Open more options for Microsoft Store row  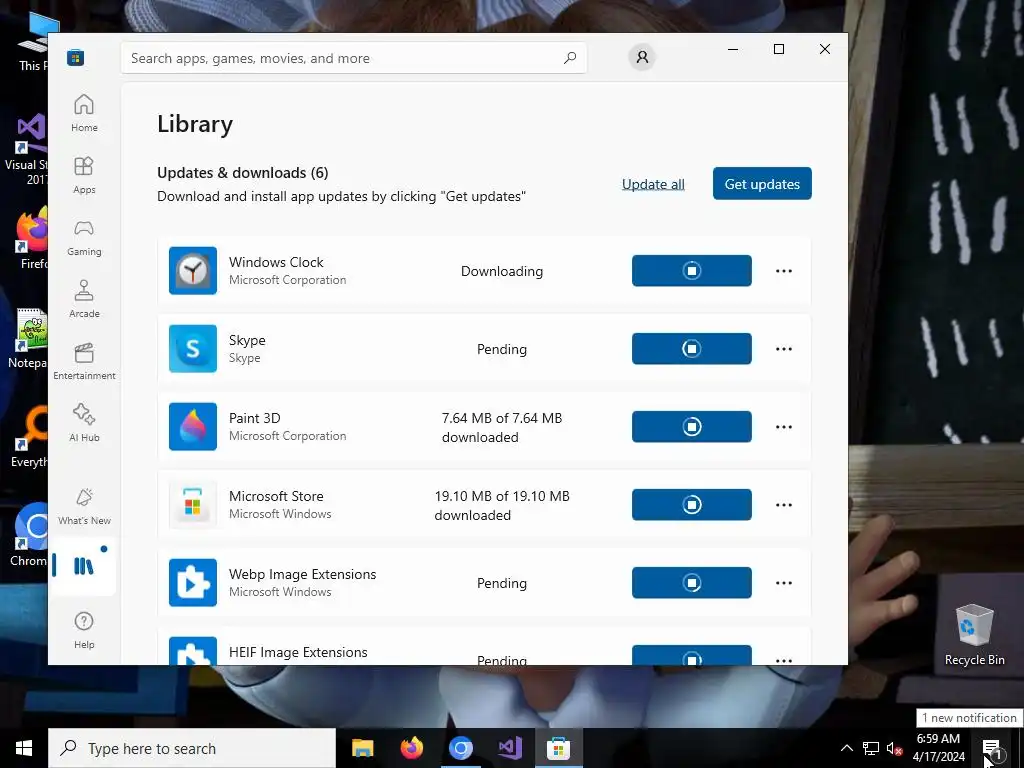(784, 505)
